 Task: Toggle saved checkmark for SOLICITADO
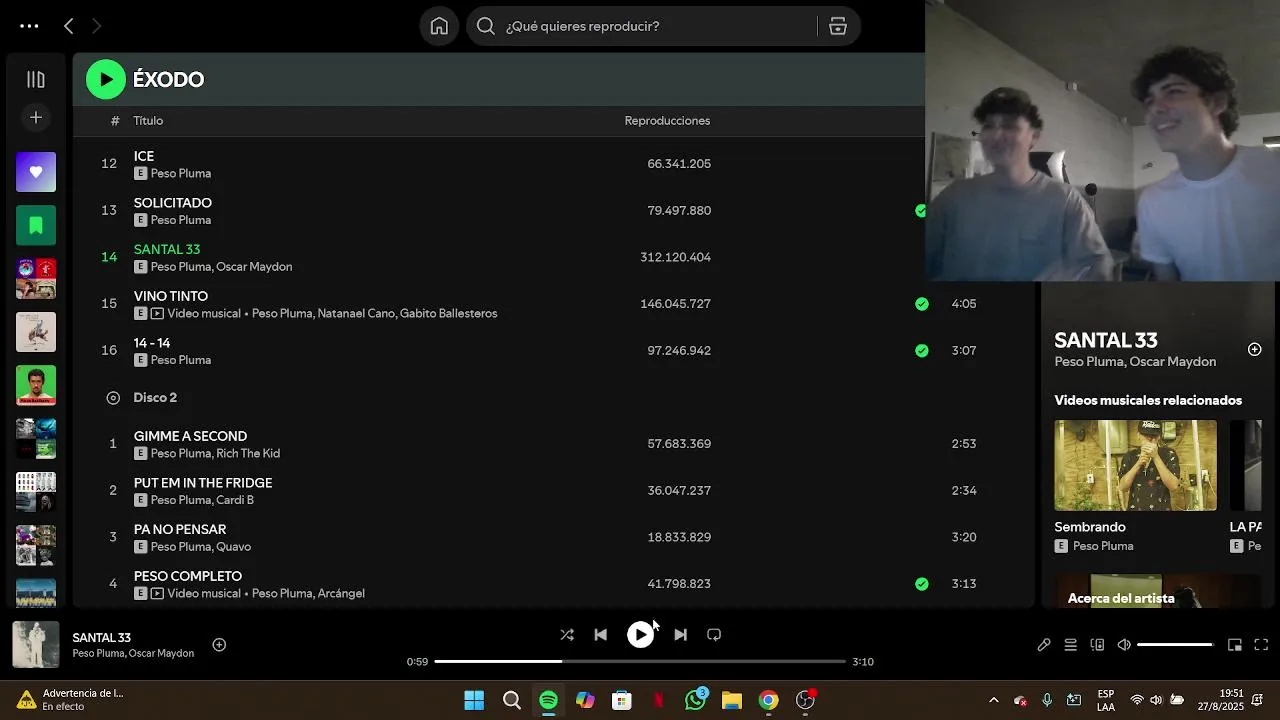coord(920,210)
